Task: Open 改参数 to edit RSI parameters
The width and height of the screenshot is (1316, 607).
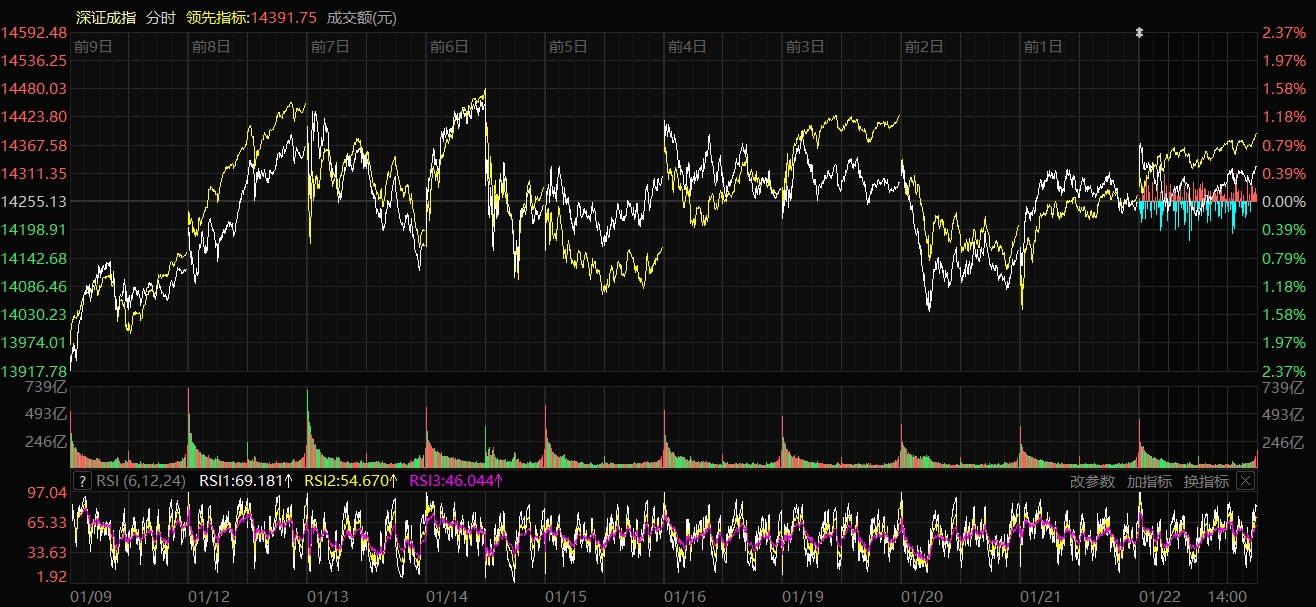Action: pyautogui.click(x=1092, y=481)
